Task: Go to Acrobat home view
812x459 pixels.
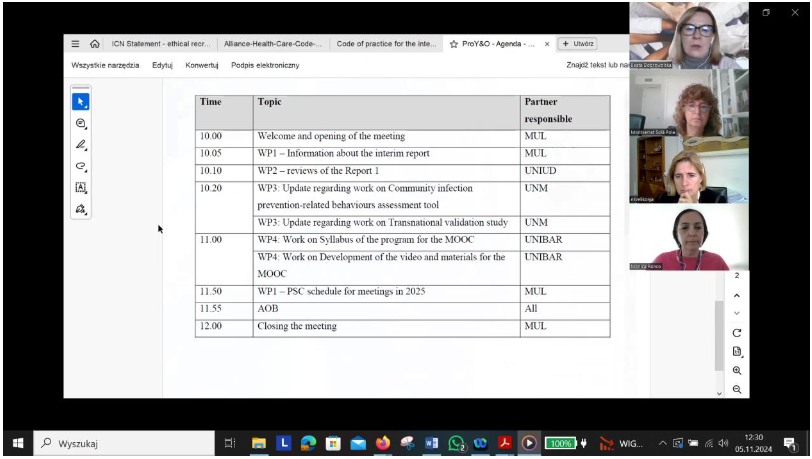Action: 94,44
